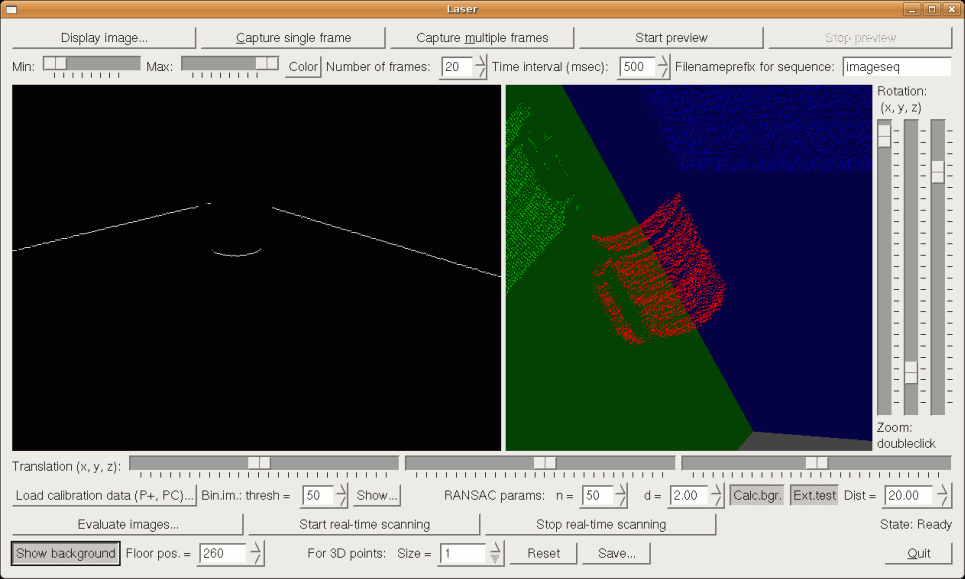Click Stop real-time scanning
This screenshot has width=965, height=579.
click(x=601, y=524)
